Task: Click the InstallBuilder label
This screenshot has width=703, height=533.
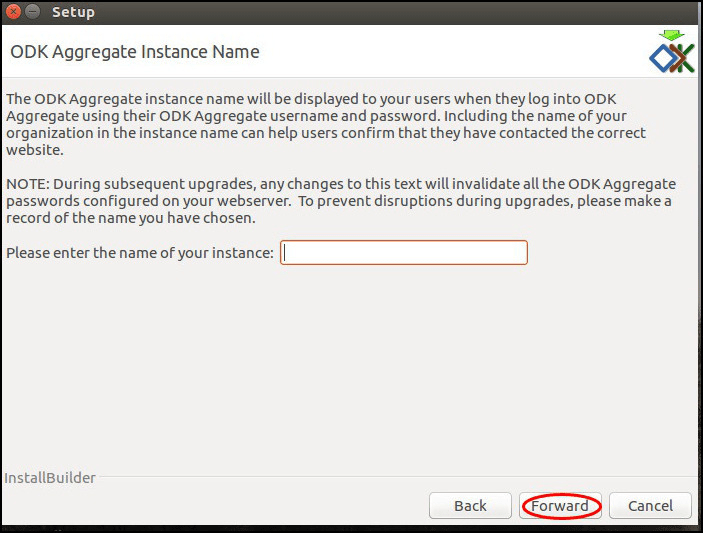Action: [x=50, y=478]
